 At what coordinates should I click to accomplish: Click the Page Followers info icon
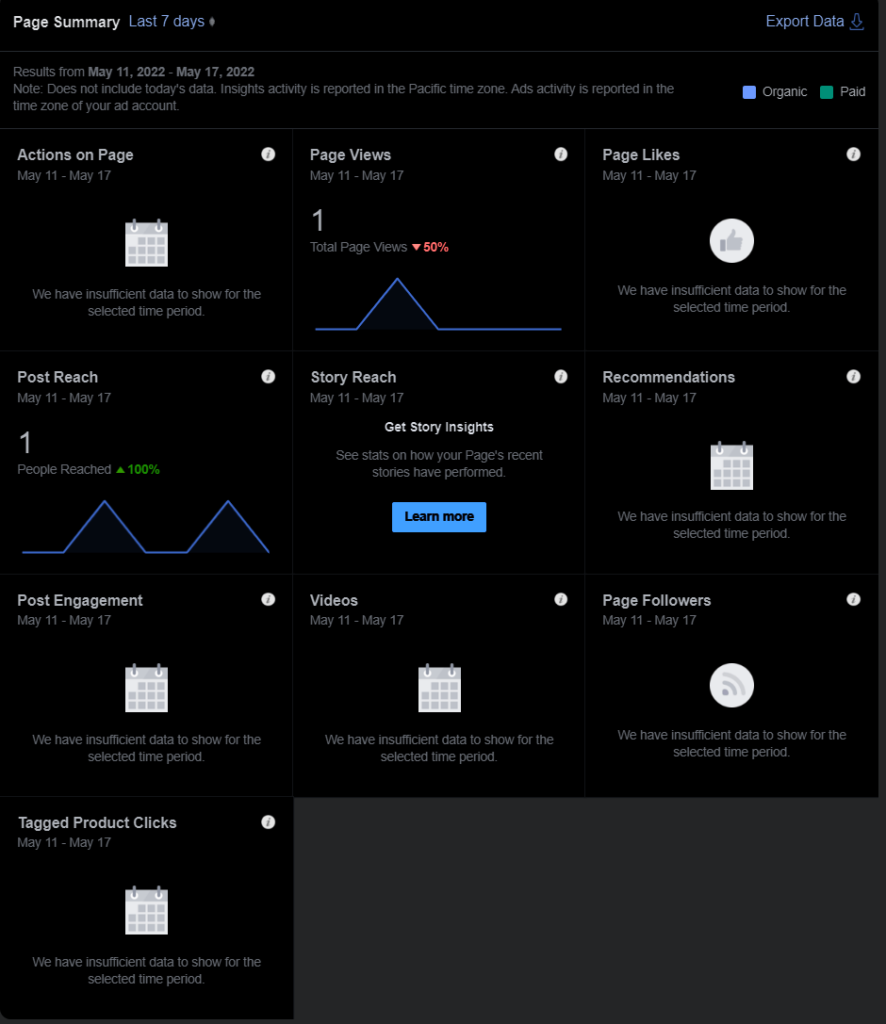pos(853,599)
